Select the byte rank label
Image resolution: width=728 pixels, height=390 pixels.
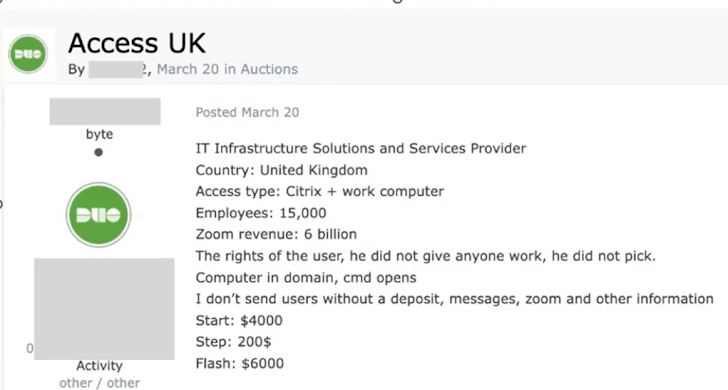99,134
